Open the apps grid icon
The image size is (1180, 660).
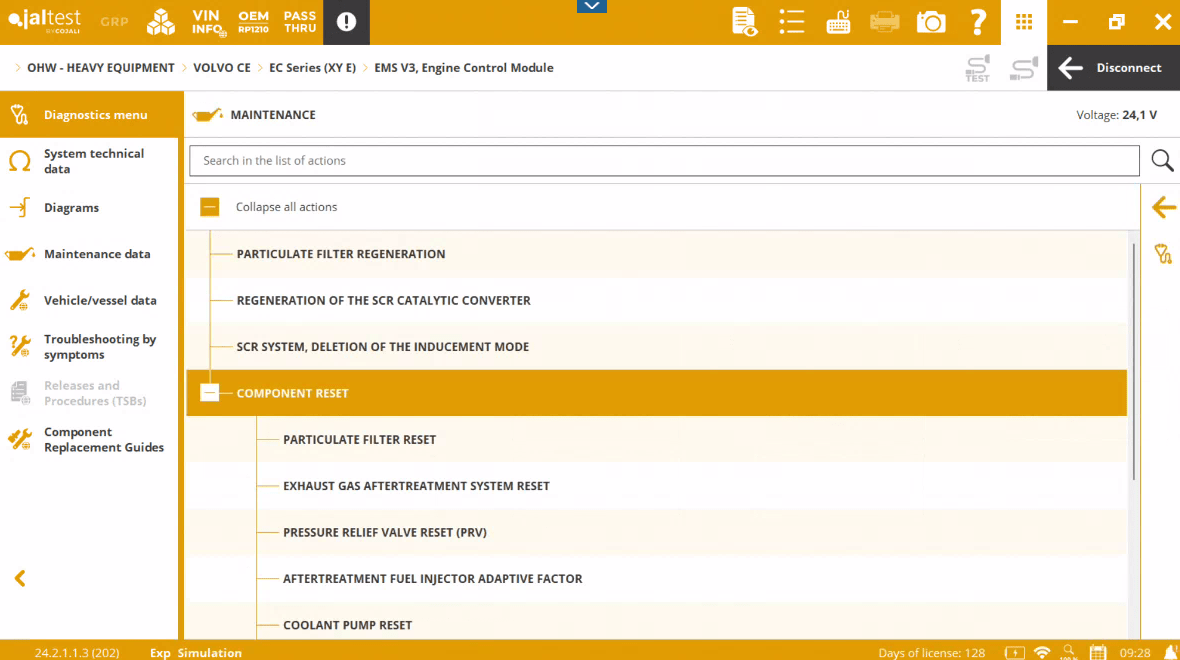1023,22
